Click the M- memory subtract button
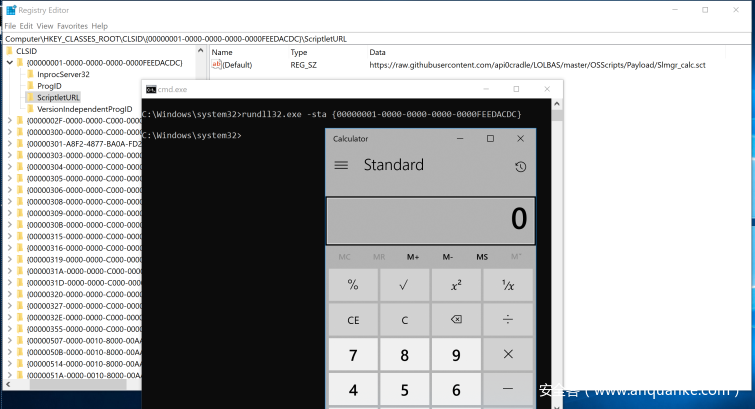Viewport: 755px width, 409px height. [x=447, y=257]
